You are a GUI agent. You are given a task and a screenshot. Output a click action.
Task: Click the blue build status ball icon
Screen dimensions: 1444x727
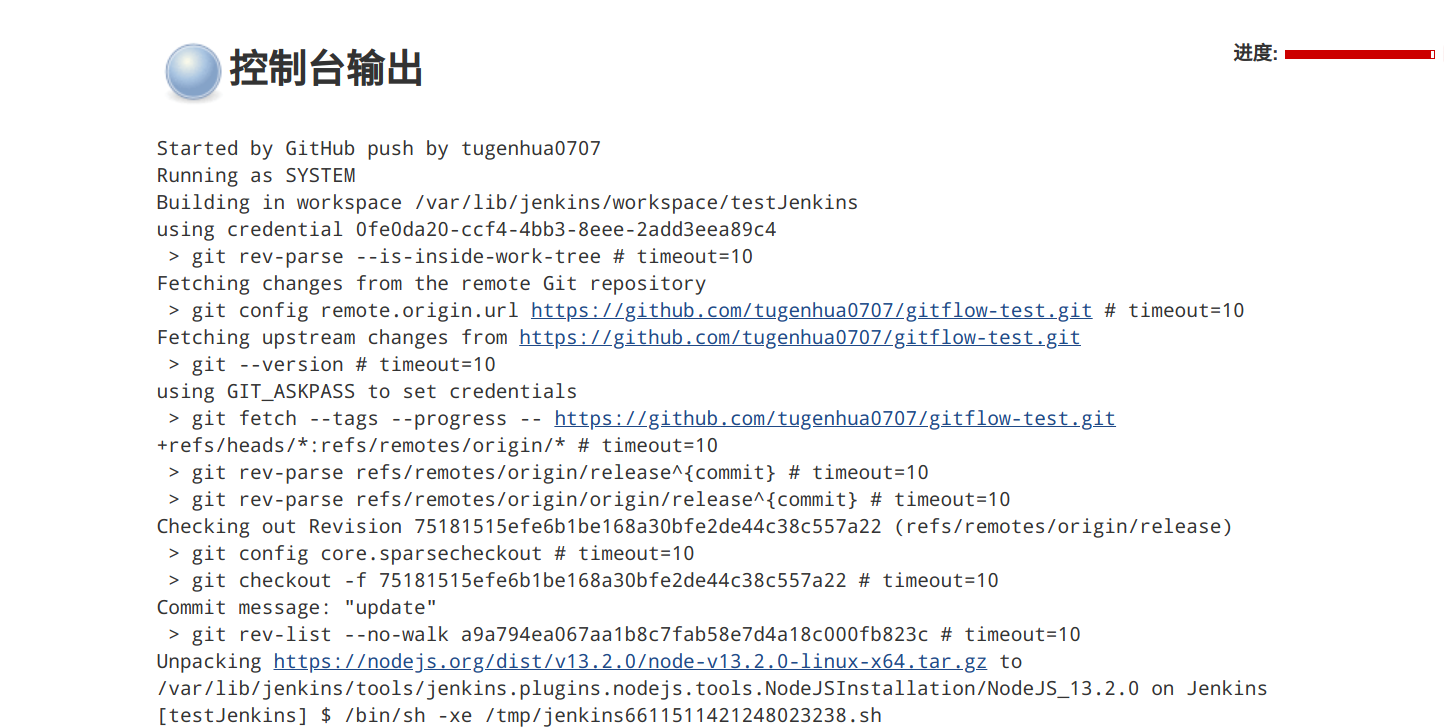tap(192, 72)
